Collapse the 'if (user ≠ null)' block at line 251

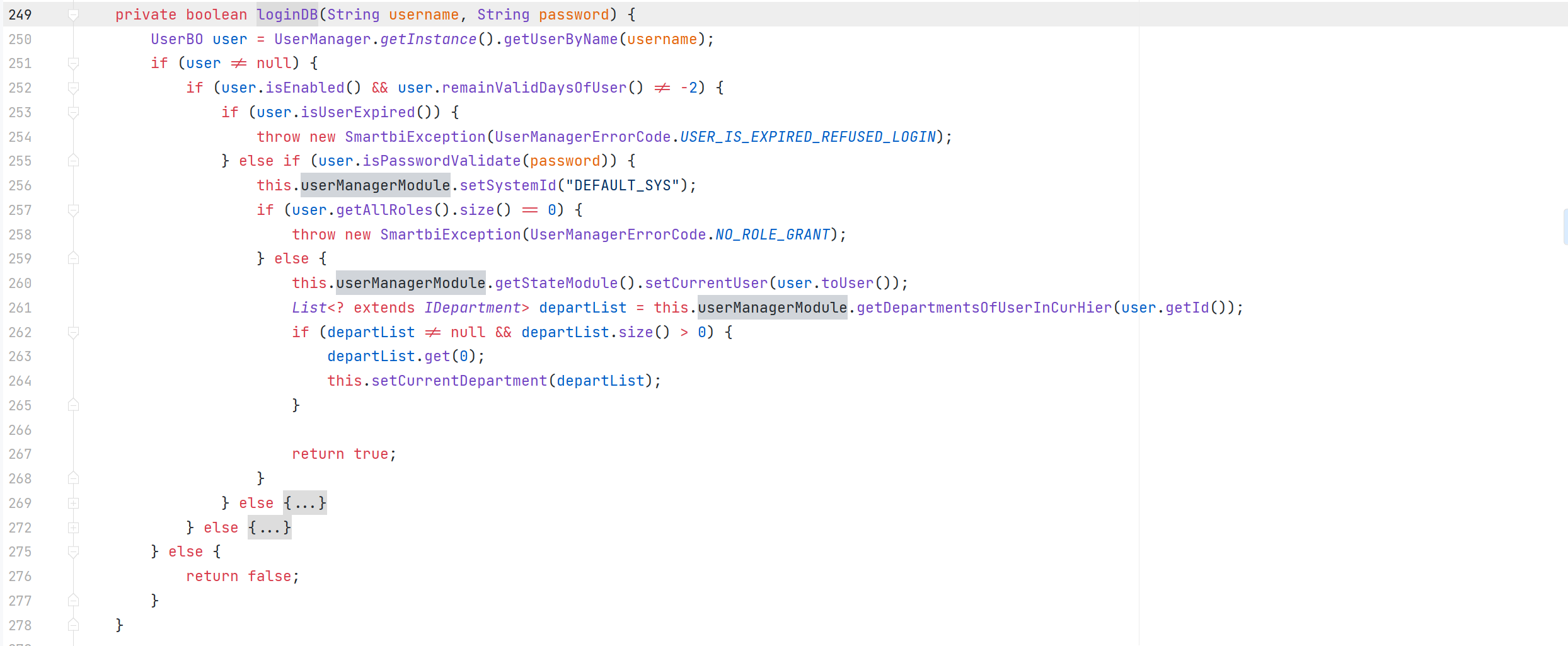coord(73,63)
